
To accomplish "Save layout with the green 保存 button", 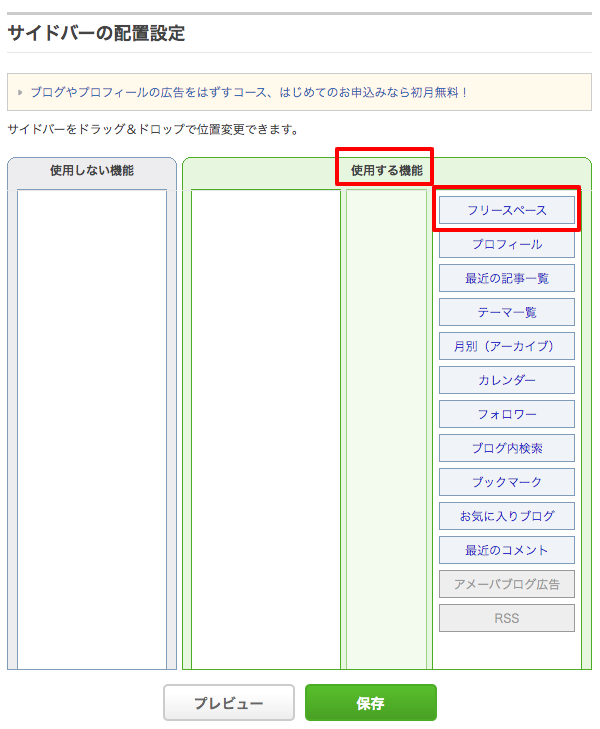I will 370,702.
